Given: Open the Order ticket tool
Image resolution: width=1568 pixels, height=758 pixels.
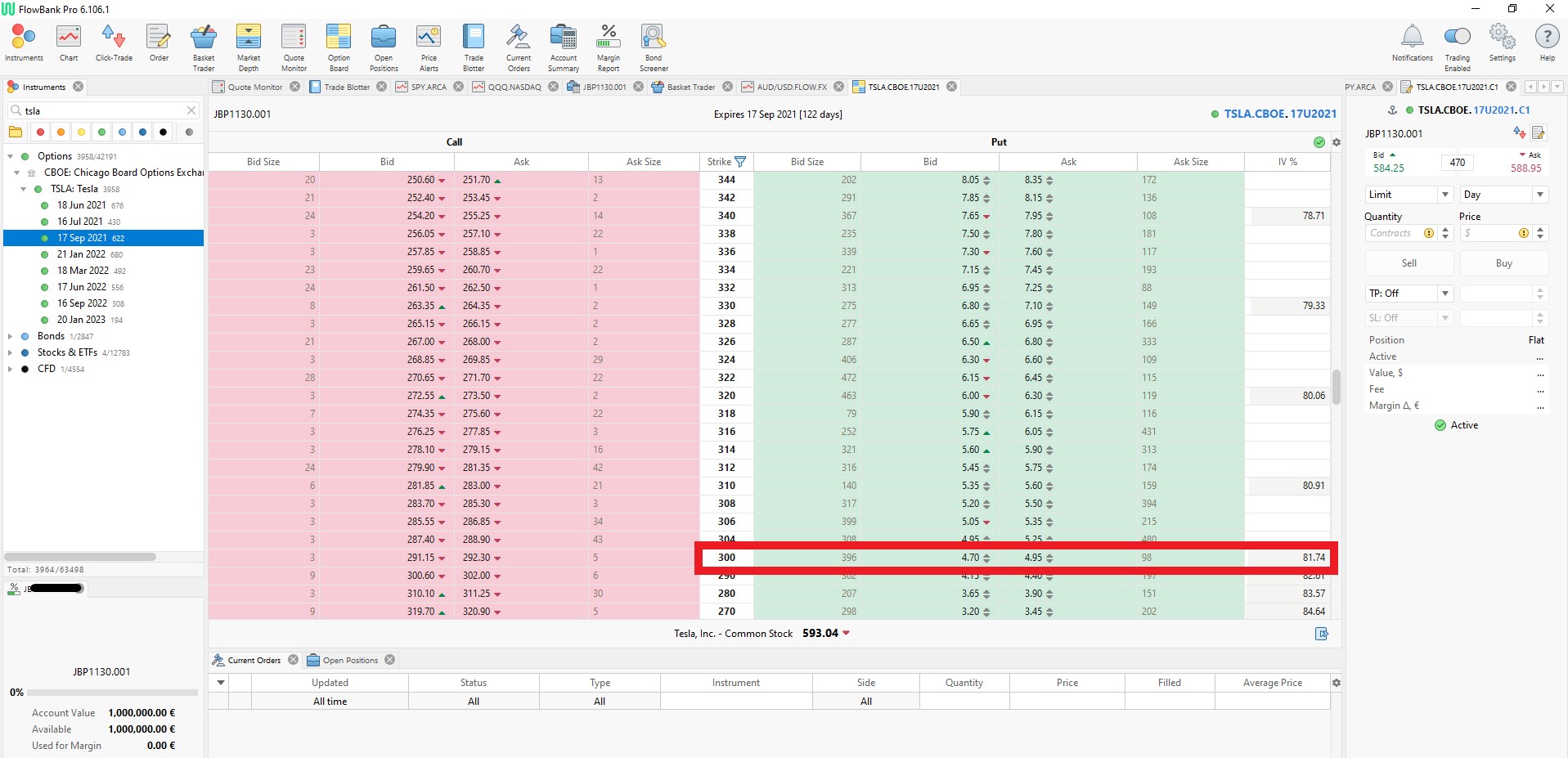Looking at the screenshot, I should 159,43.
